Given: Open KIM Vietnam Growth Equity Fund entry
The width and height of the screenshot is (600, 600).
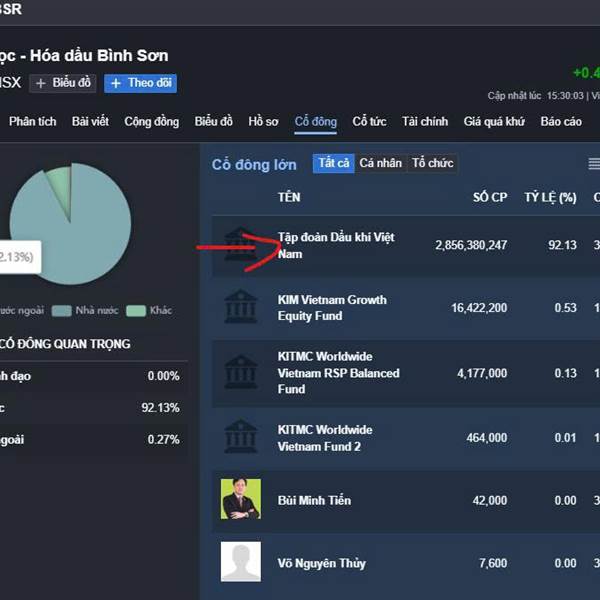Looking at the screenshot, I should (x=332, y=308).
